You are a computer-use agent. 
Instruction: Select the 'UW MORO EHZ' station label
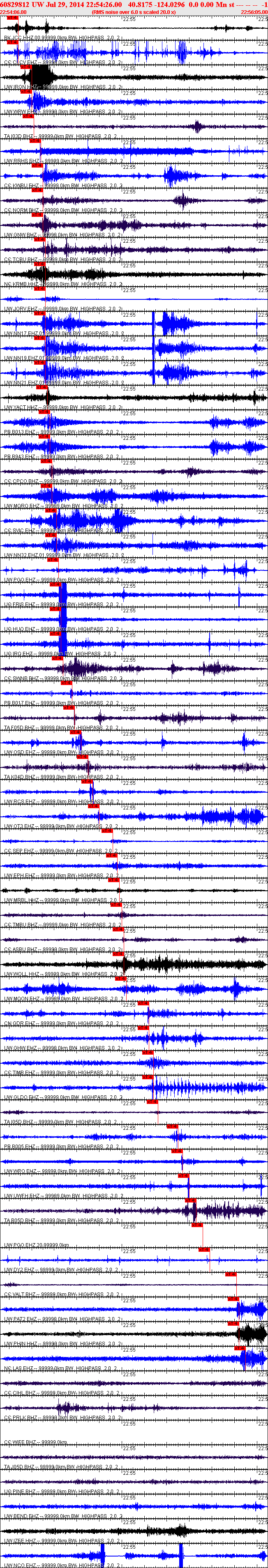click(x=21, y=506)
